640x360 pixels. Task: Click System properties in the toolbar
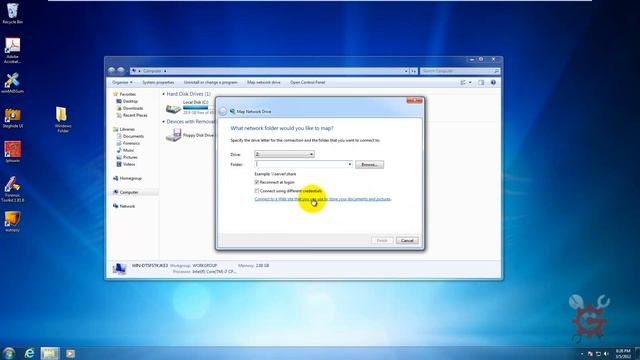click(x=158, y=82)
